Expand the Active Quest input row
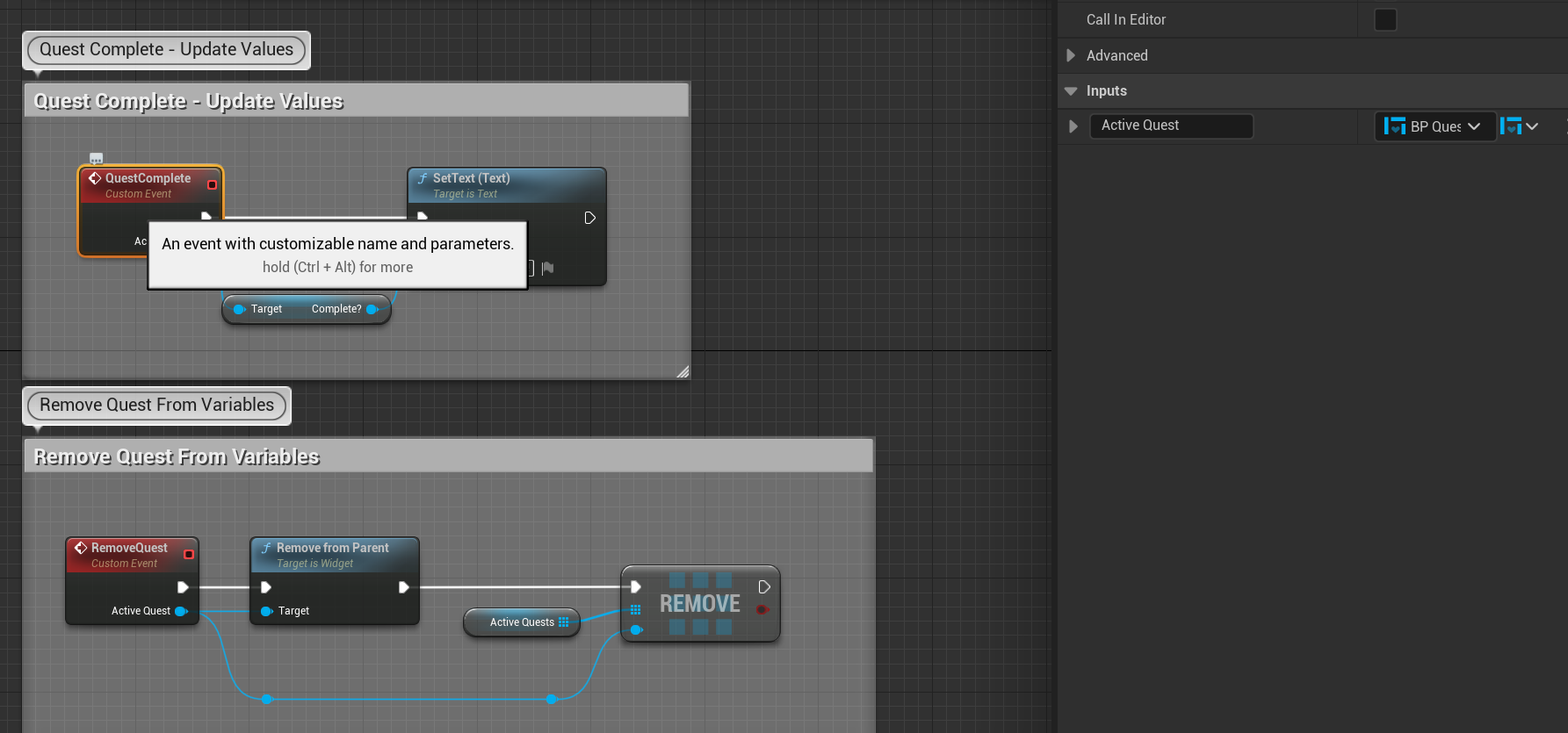The image size is (1568, 733). 1073,126
